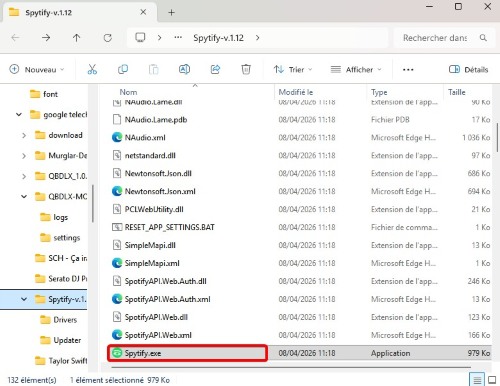Switch to details list view icon in status bar
Viewport: 500px width, 386px height.
[477, 380]
